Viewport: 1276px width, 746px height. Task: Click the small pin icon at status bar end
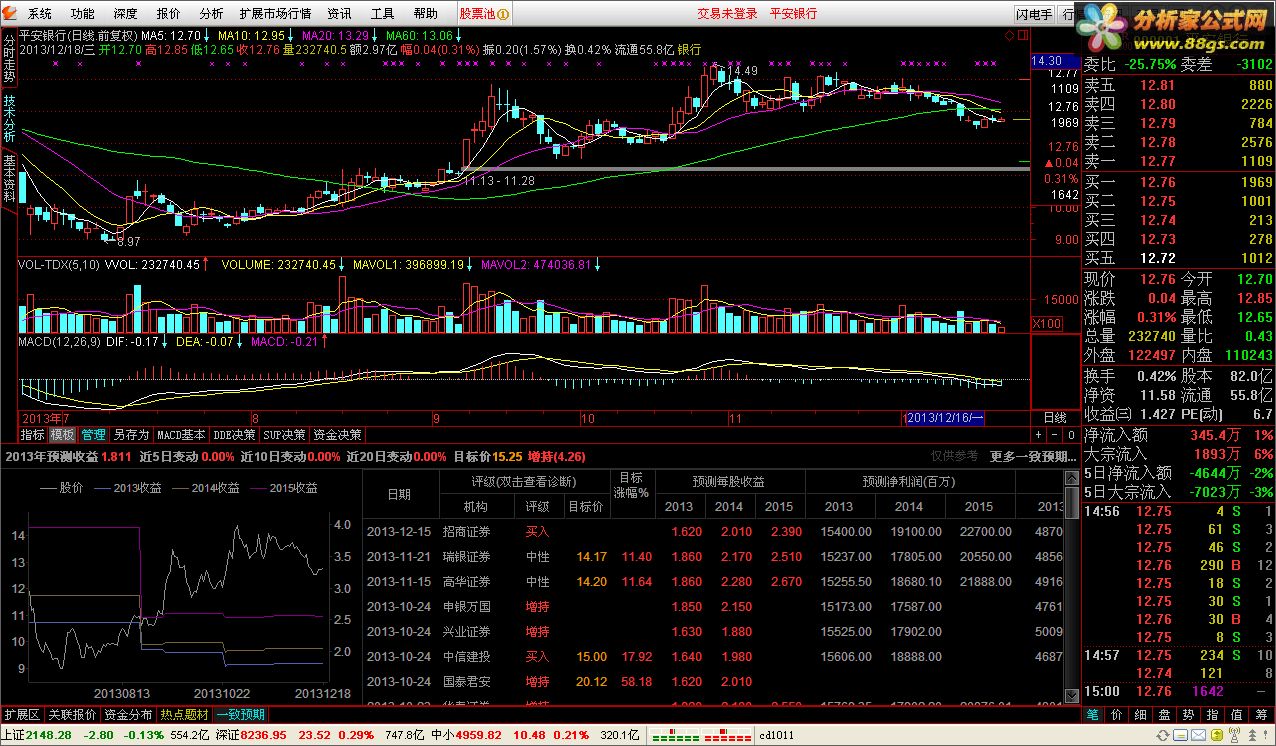point(1265,734)
